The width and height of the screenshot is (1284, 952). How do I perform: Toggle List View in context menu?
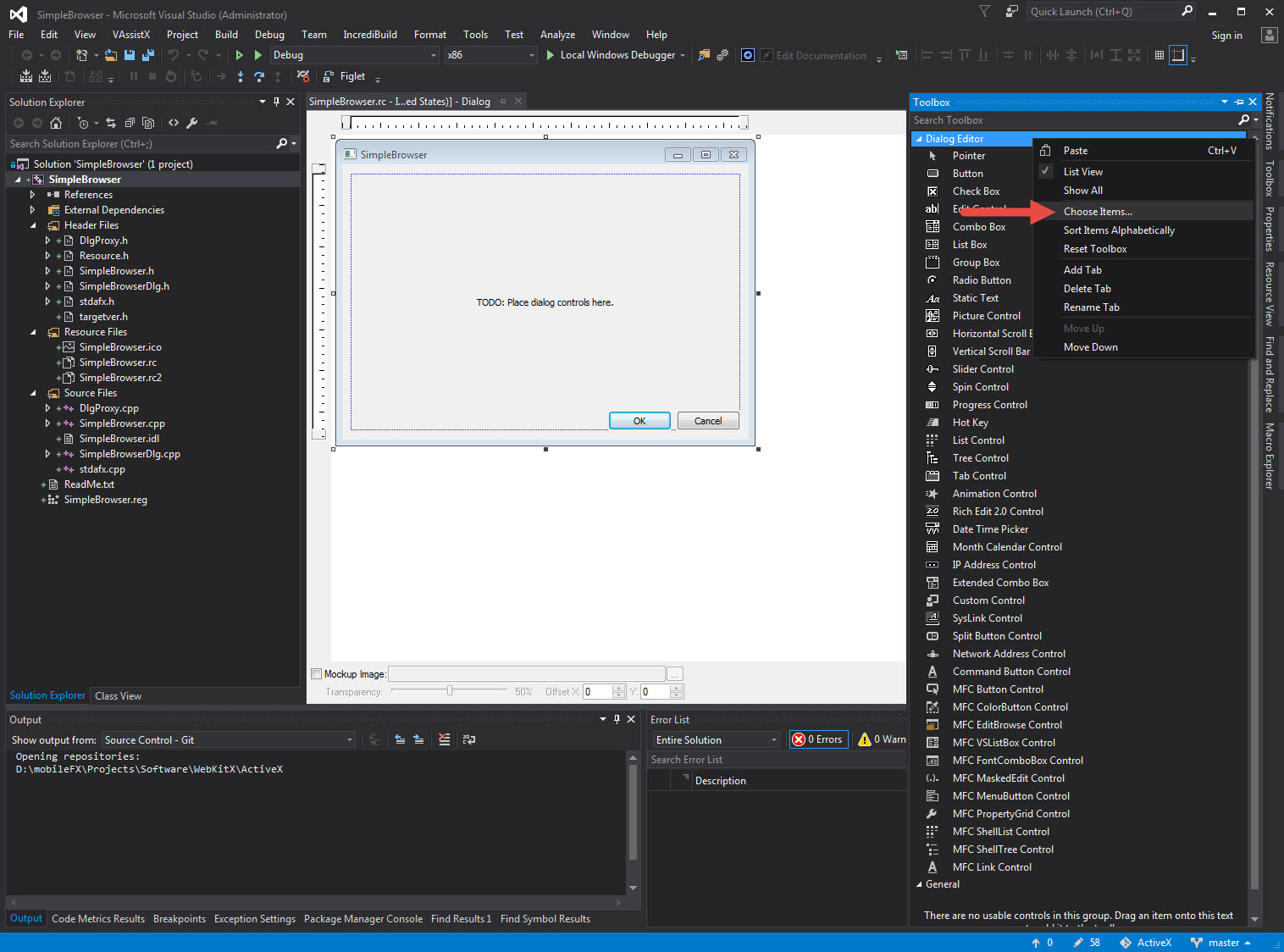[1083, 172]
